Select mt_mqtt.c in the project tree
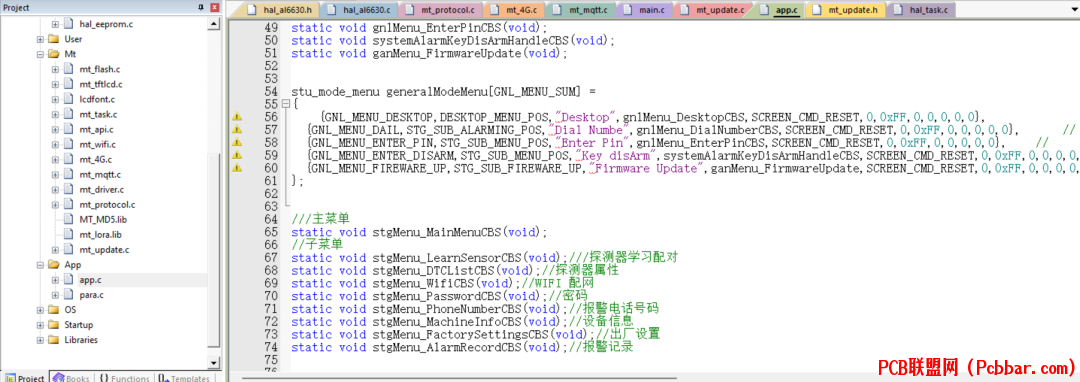 [x=100, y=175]
